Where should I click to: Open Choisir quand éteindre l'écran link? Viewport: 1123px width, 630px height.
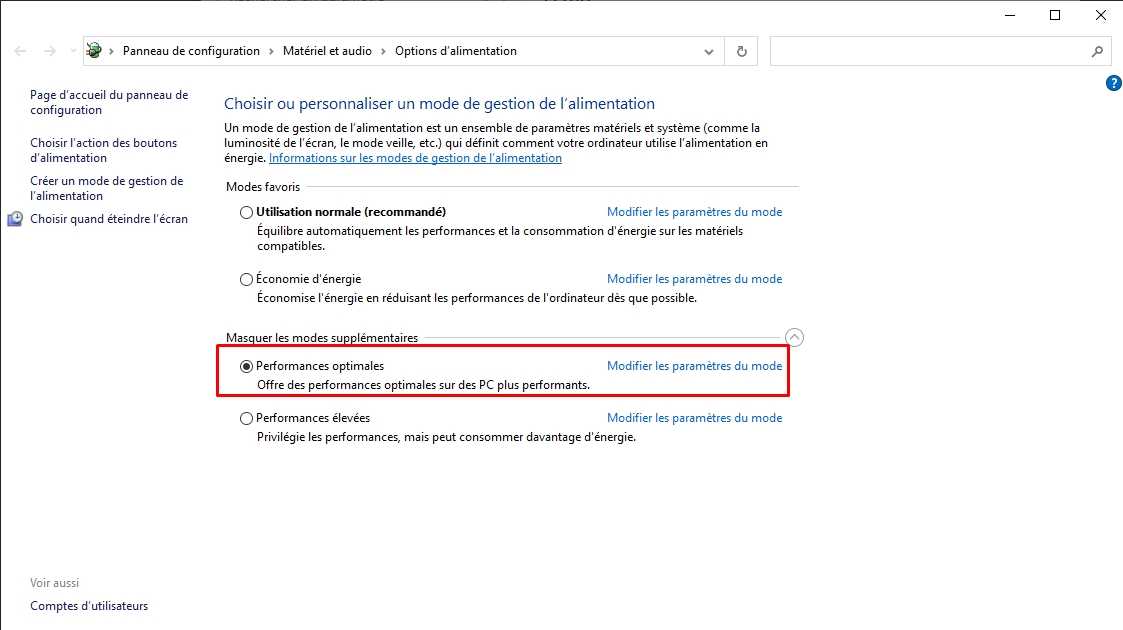pos(109,219)
